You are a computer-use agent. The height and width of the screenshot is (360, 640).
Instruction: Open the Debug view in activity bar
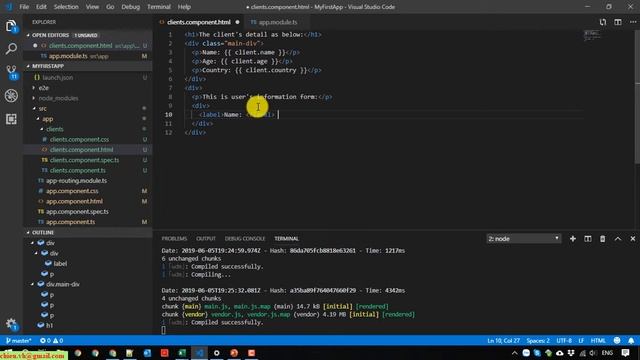point(11,96)
